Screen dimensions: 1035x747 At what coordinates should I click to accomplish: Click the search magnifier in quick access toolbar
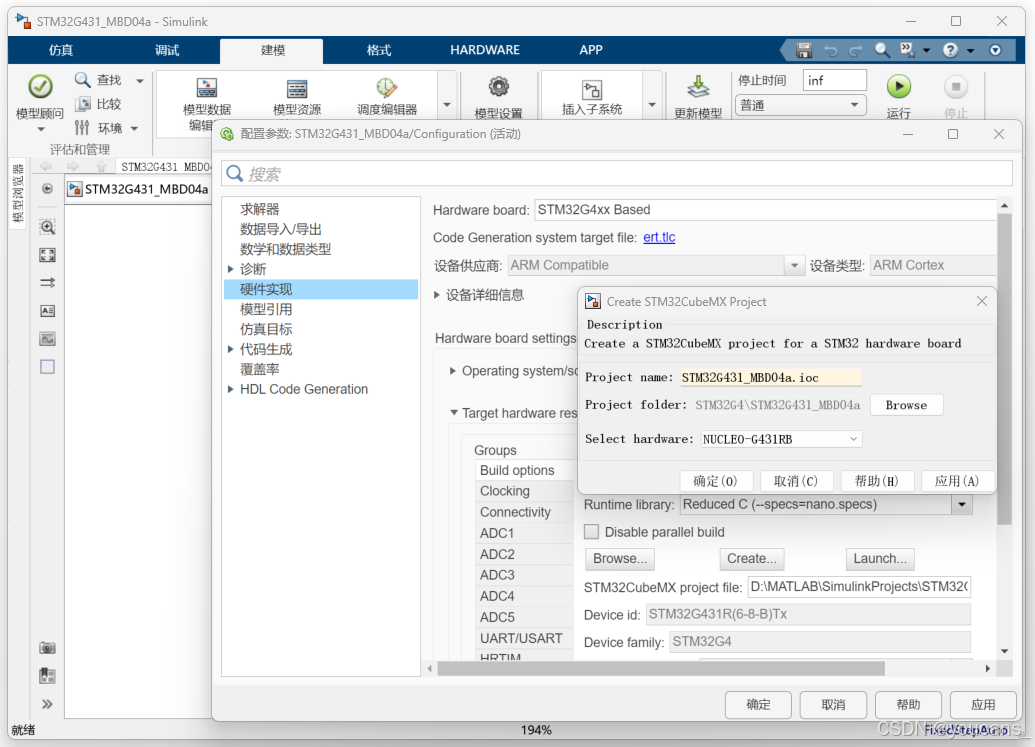tap(882, 50)
